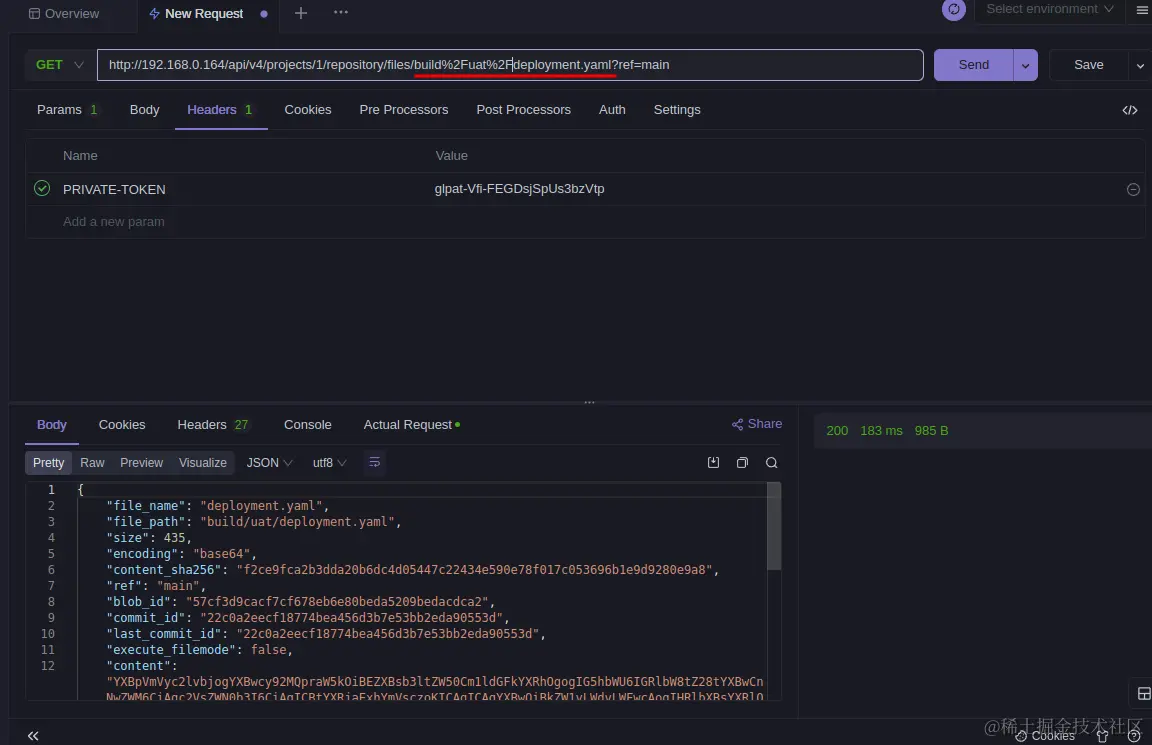Click the Save button

pyautogui.click(x=1089, y=65)
